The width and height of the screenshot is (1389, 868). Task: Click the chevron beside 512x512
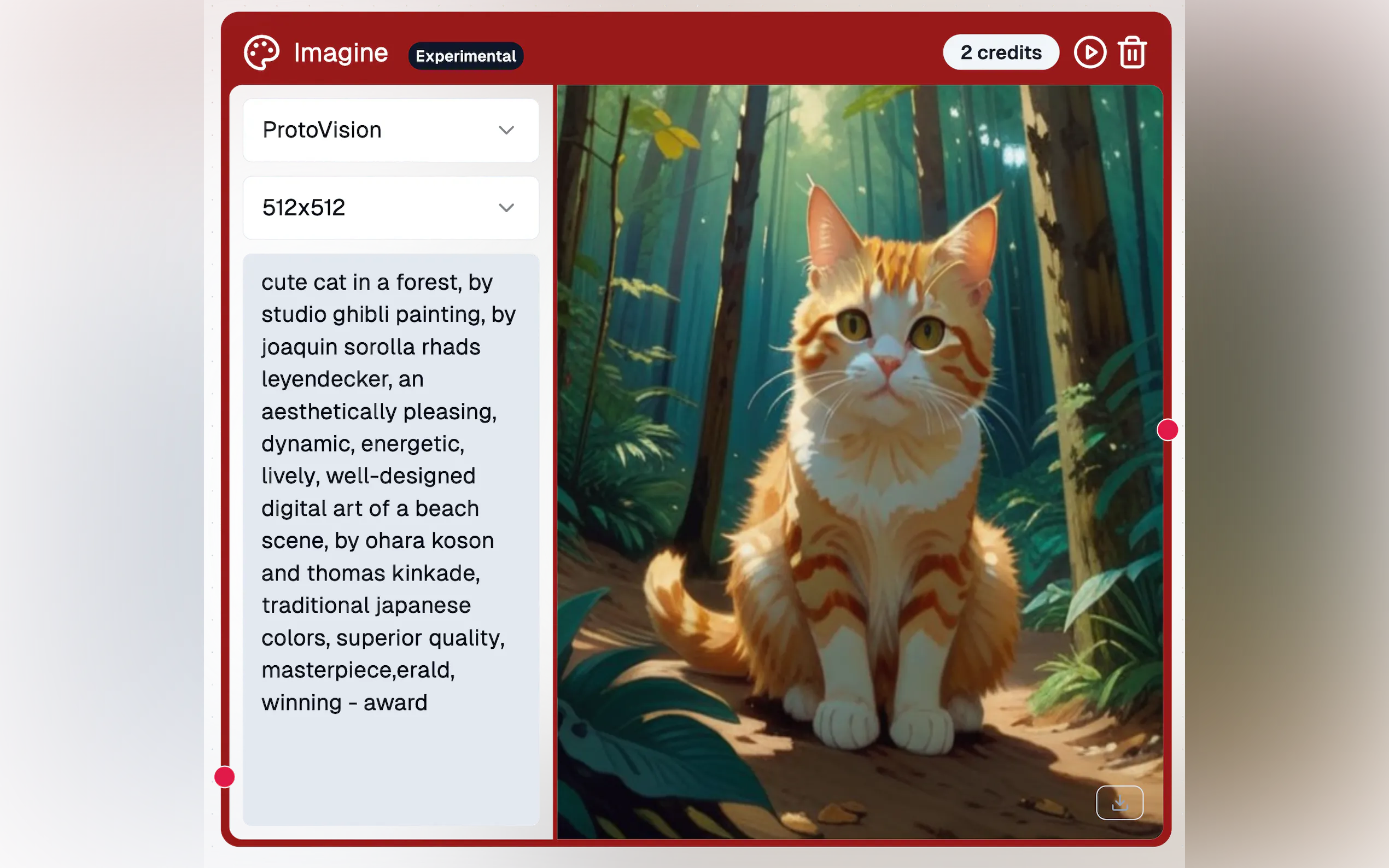[506, 208]
